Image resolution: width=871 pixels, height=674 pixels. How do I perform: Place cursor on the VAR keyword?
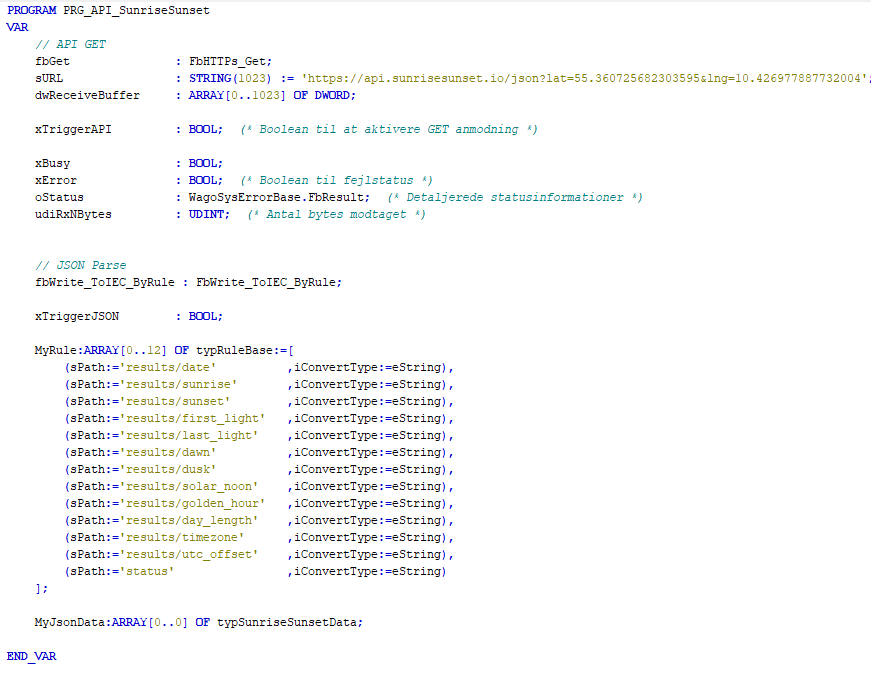tap(17, 27)
